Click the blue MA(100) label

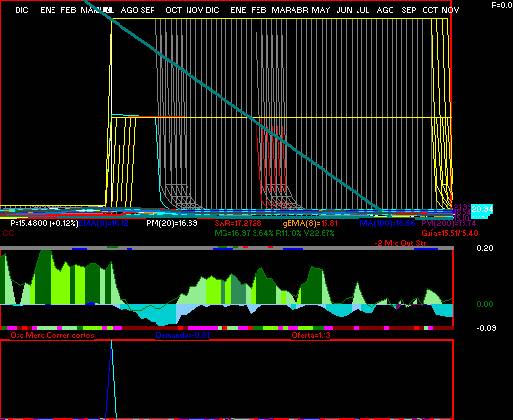click(x=387, y=223)
